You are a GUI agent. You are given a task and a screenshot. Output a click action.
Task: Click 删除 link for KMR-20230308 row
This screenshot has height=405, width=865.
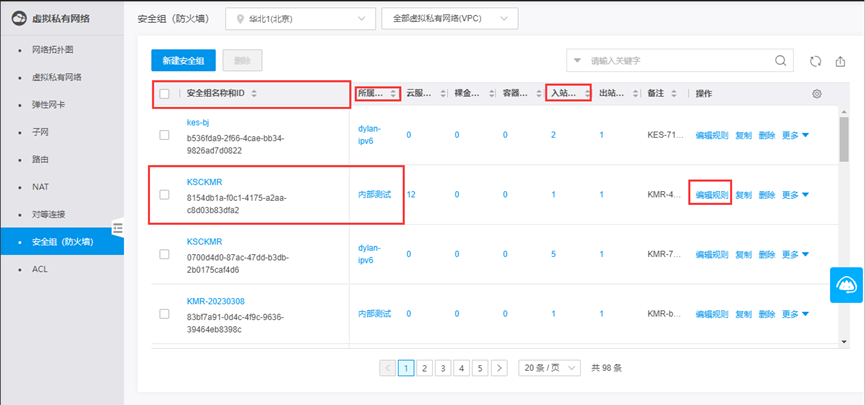tap(767, 313)
